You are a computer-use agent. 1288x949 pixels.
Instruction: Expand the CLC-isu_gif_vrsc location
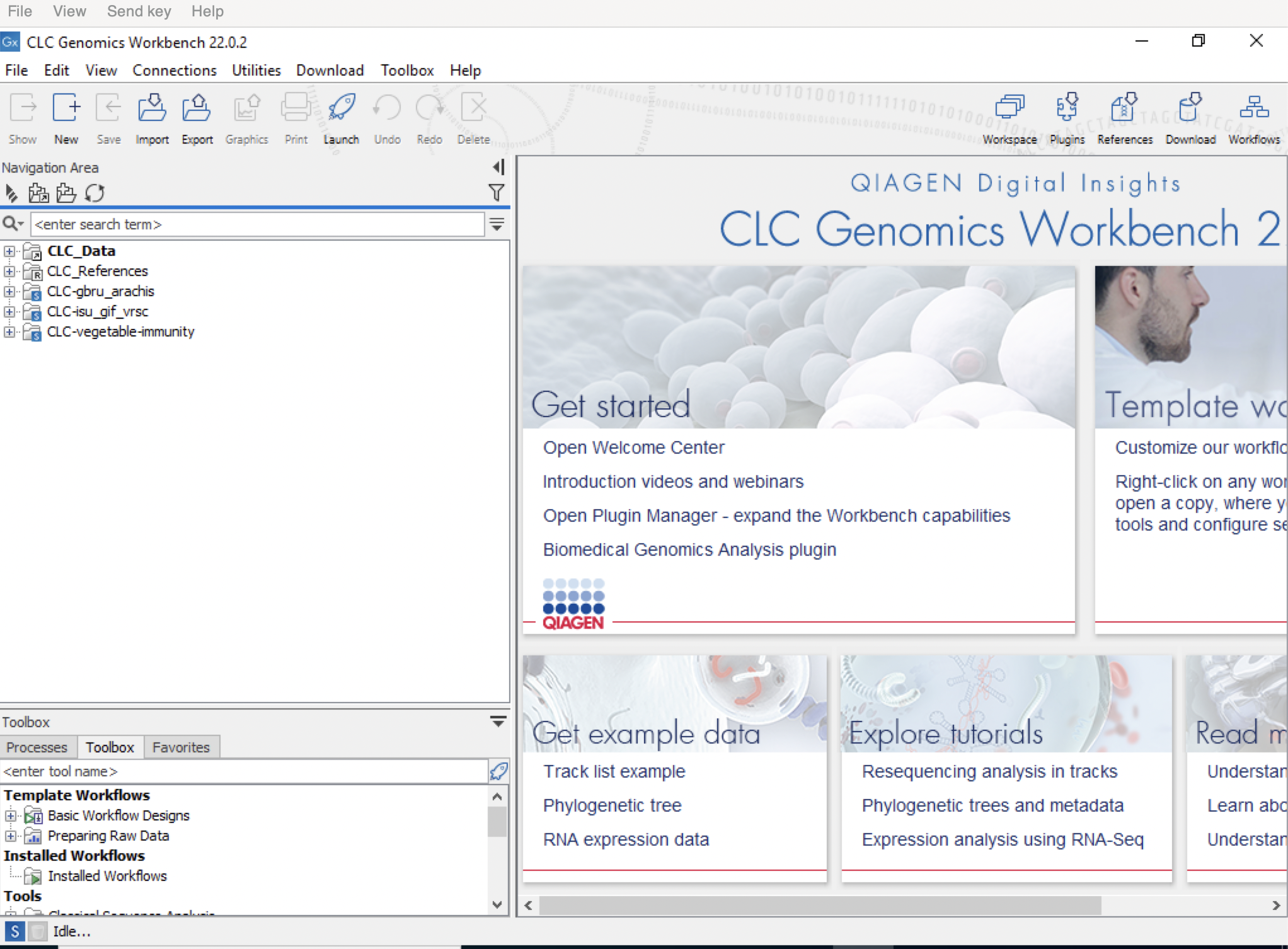point(9,311)
